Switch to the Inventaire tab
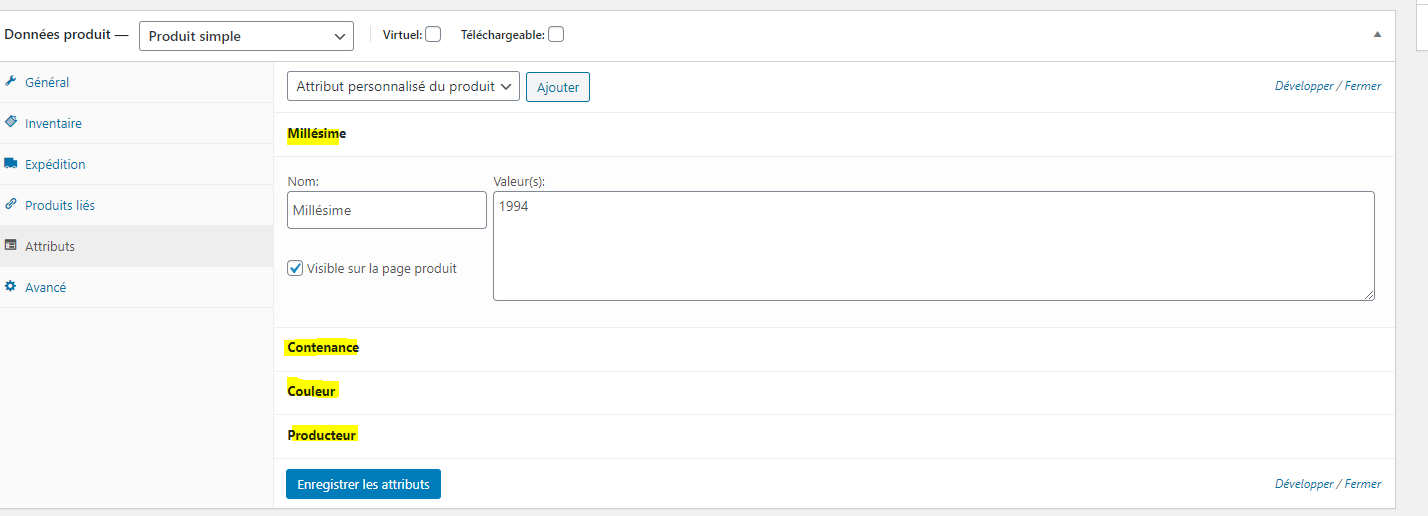The image size is (1428, 516). (54, 124)
